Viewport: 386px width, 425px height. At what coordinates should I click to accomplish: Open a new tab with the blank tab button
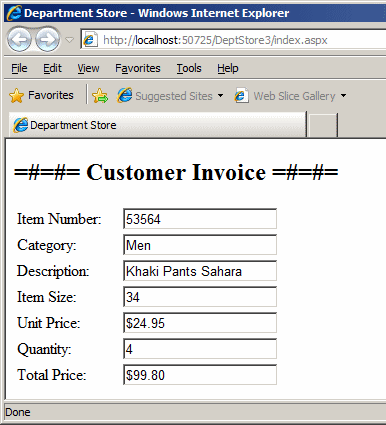tap(323, 125)
